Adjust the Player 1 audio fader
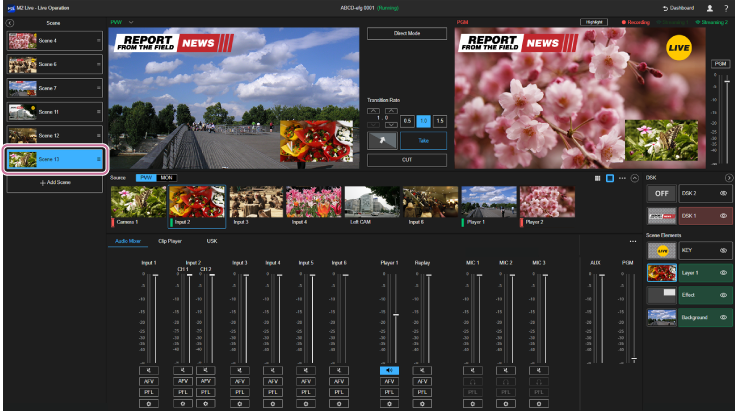Image resolution: width=735 pixels, height=411 pixels. pyautogui.click(x=396, y=314)
